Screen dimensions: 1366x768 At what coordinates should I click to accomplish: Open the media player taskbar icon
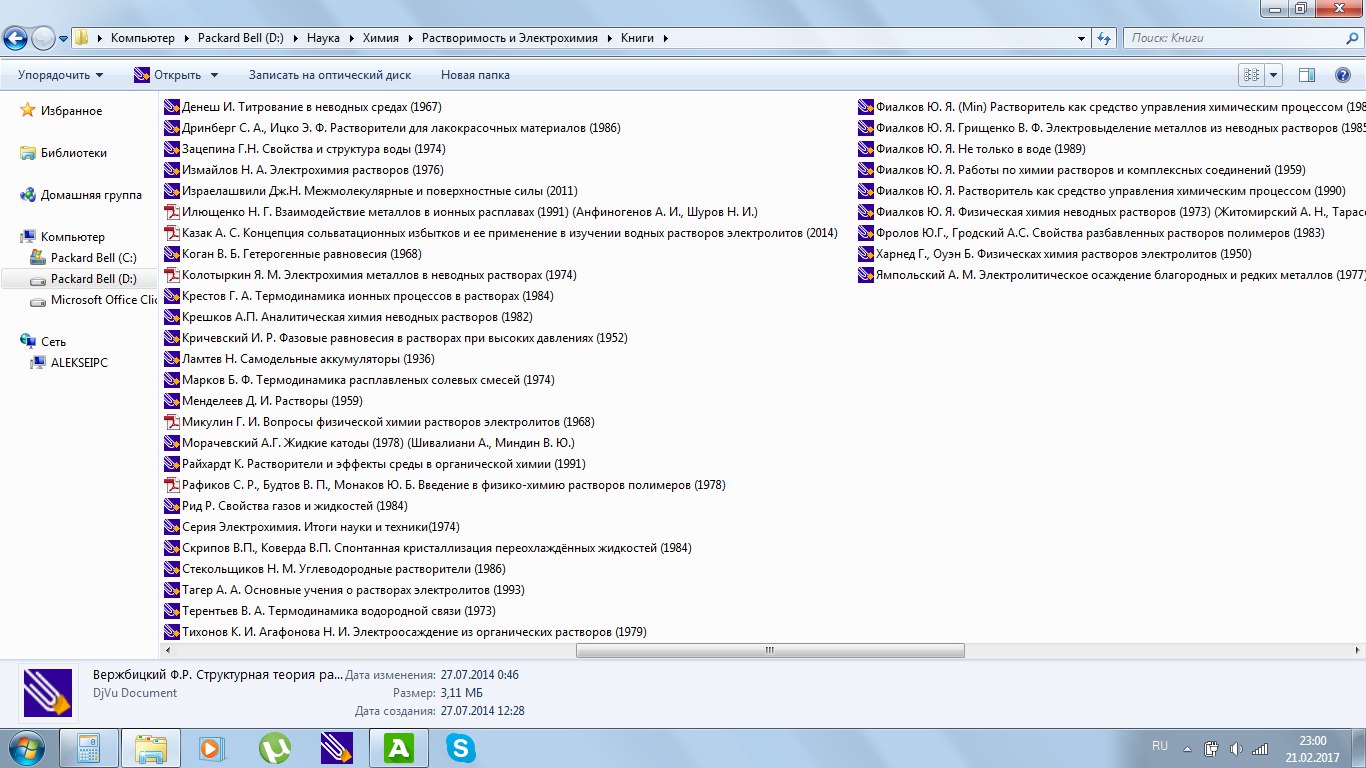[x=212, y=748]
